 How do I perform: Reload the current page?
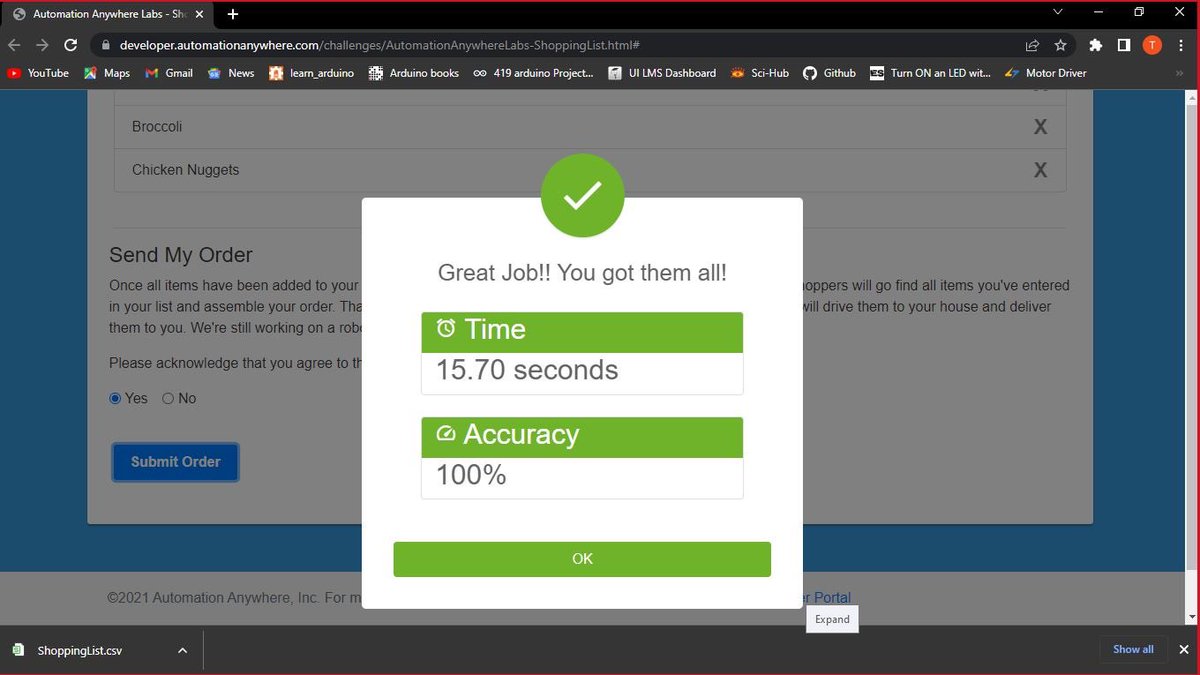click(70, 45)
